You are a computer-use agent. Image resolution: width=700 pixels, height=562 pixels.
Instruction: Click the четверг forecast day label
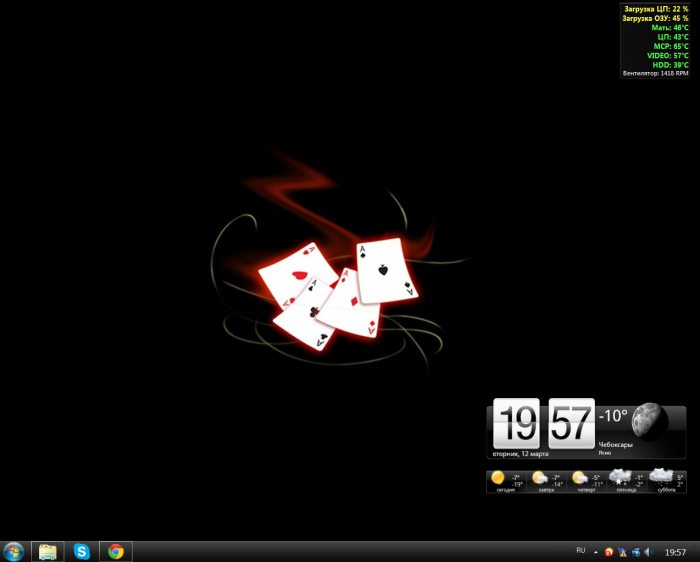pyautogui.click(x=586, y=490)
